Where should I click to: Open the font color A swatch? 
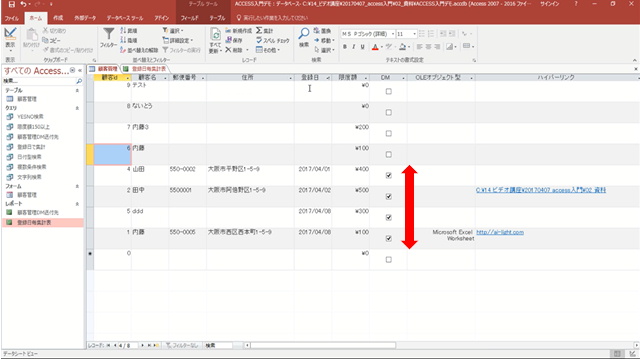(x=375, y=47)
